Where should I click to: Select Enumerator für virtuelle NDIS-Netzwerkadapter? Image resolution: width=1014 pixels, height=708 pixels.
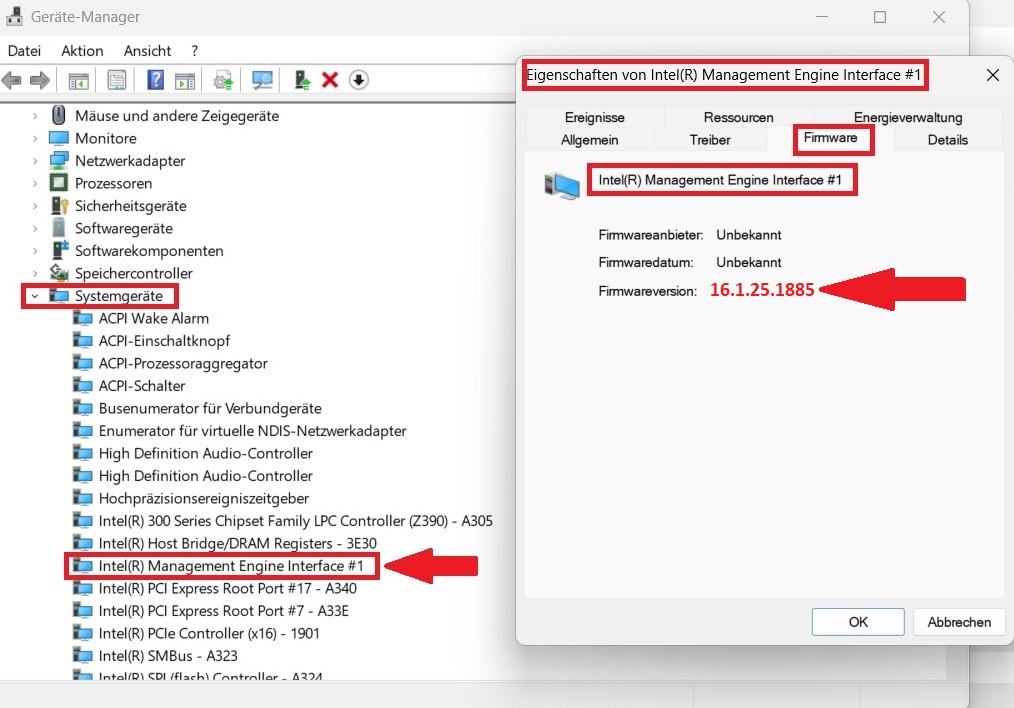pos(252,431)
